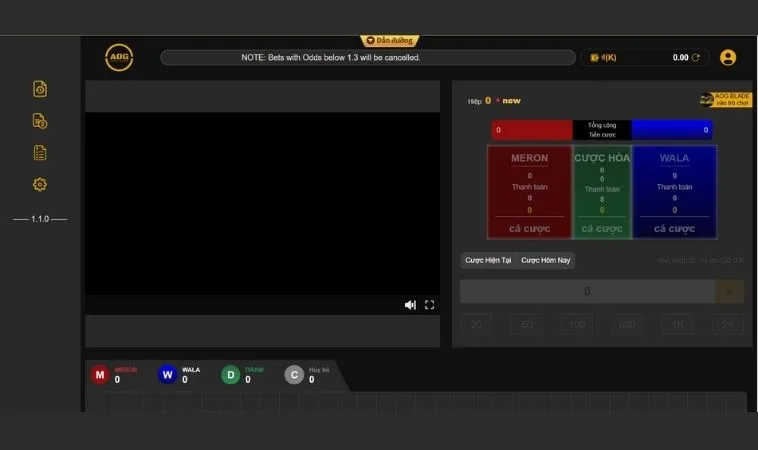This screenshot has width=758, height=450.
Task: Mute the video player sound
Action: [410, 305]
